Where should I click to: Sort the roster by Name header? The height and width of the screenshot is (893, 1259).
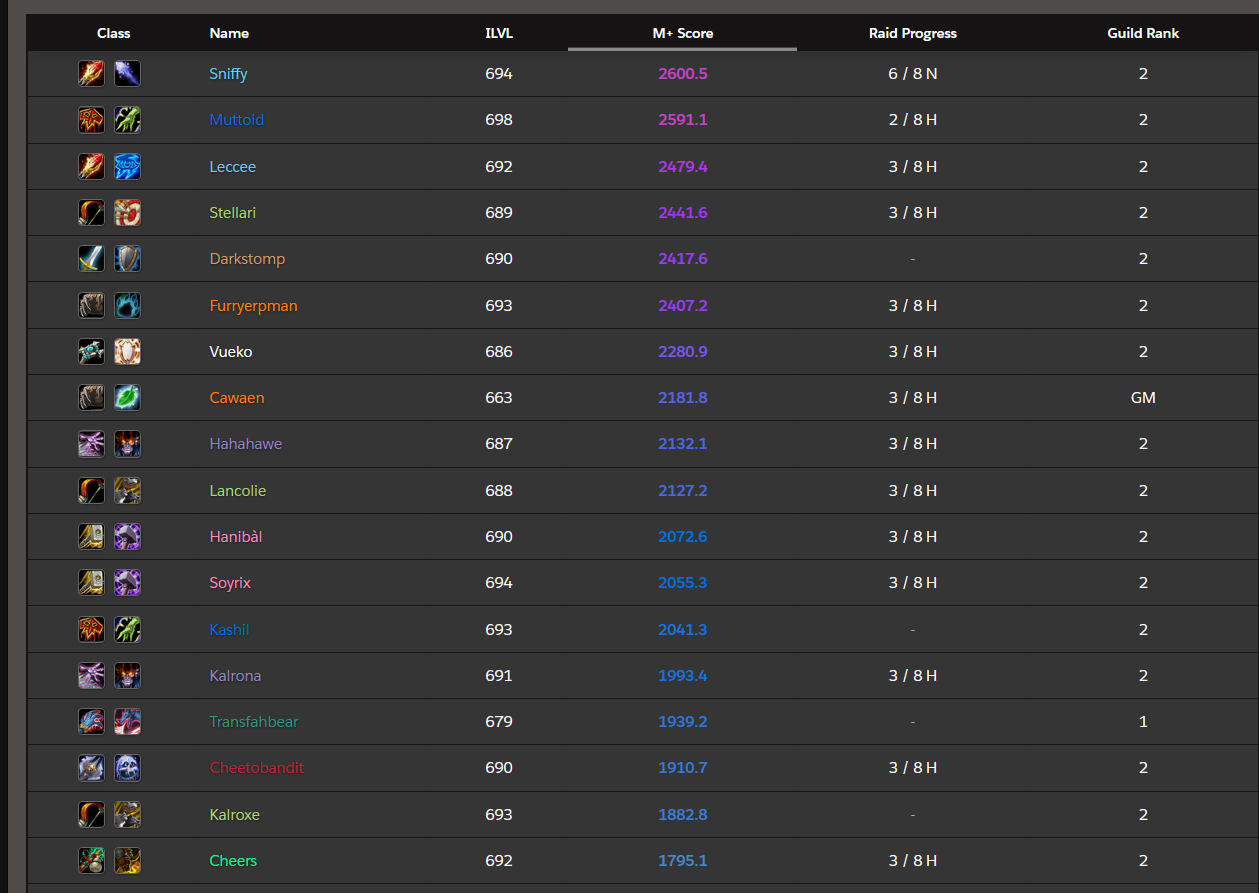[229, 33]
